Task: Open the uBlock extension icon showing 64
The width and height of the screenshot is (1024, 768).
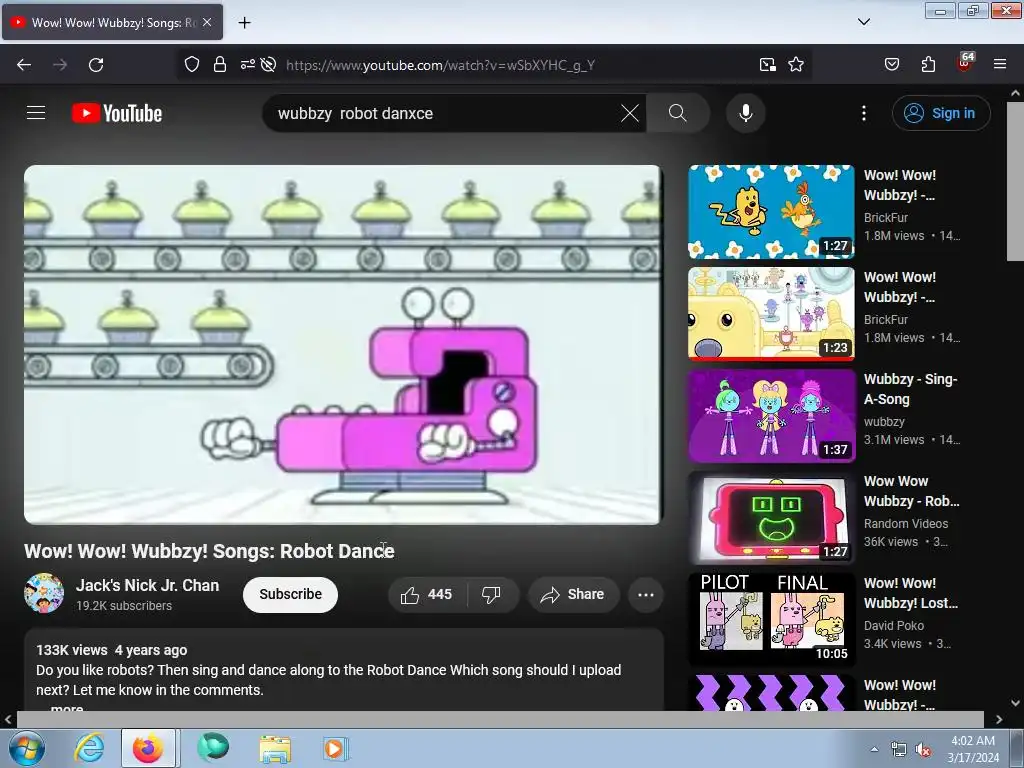Action: coord(965,63)
